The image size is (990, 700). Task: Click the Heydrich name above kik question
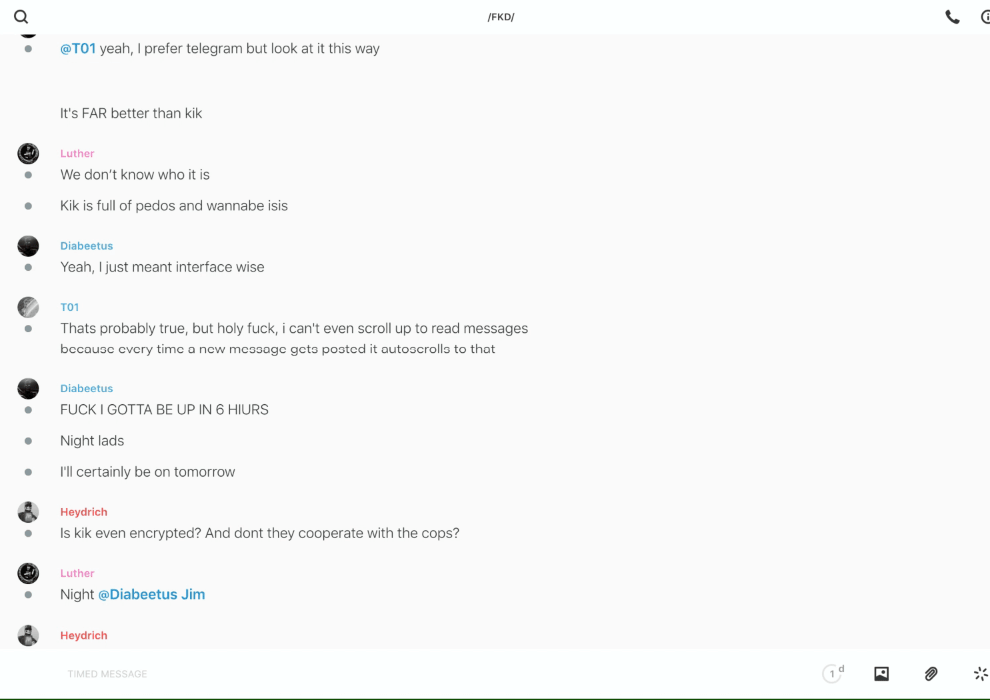pos(84,512)
